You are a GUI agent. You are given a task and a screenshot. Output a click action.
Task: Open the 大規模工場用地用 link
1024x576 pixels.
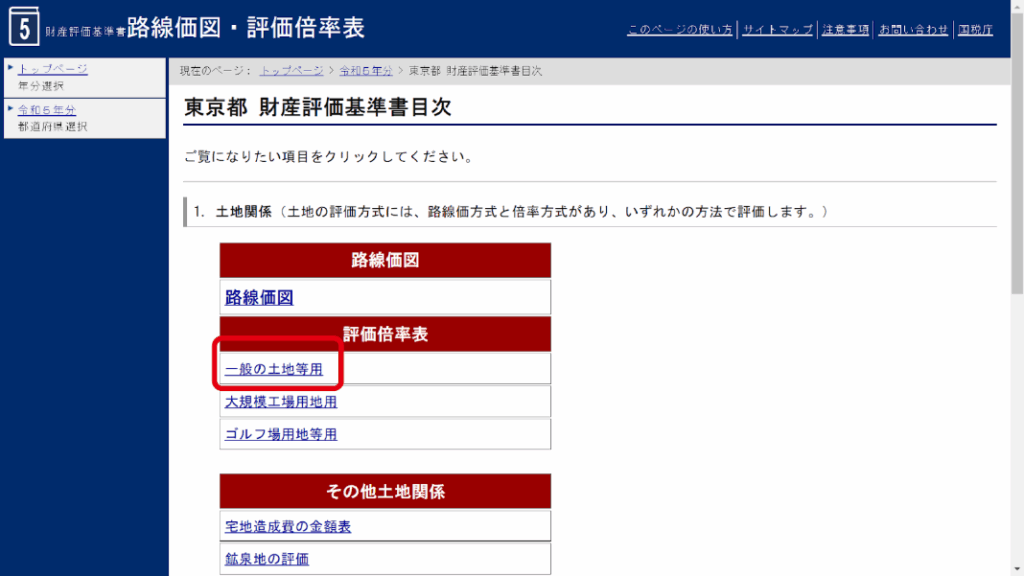pos(281,402)
